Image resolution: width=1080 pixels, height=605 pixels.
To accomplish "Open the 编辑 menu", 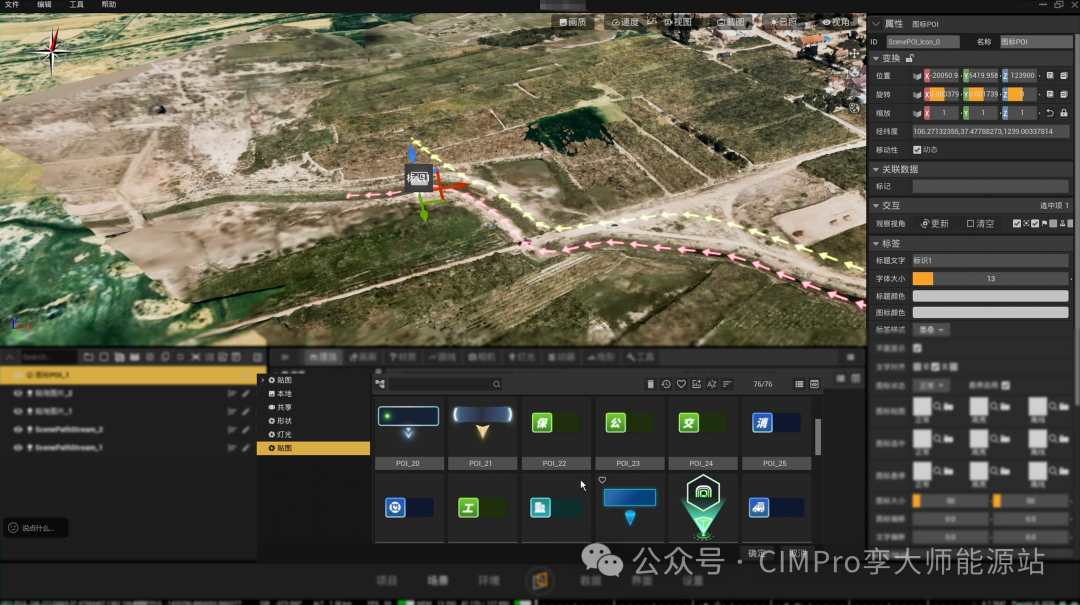I will (44, 5).
